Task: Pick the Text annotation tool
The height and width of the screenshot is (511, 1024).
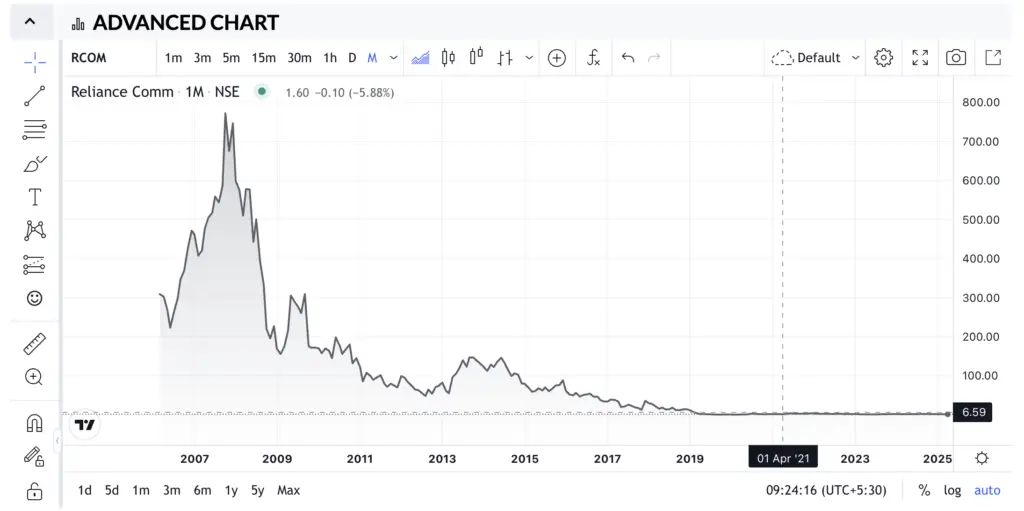Action: [x=34, y=197]
